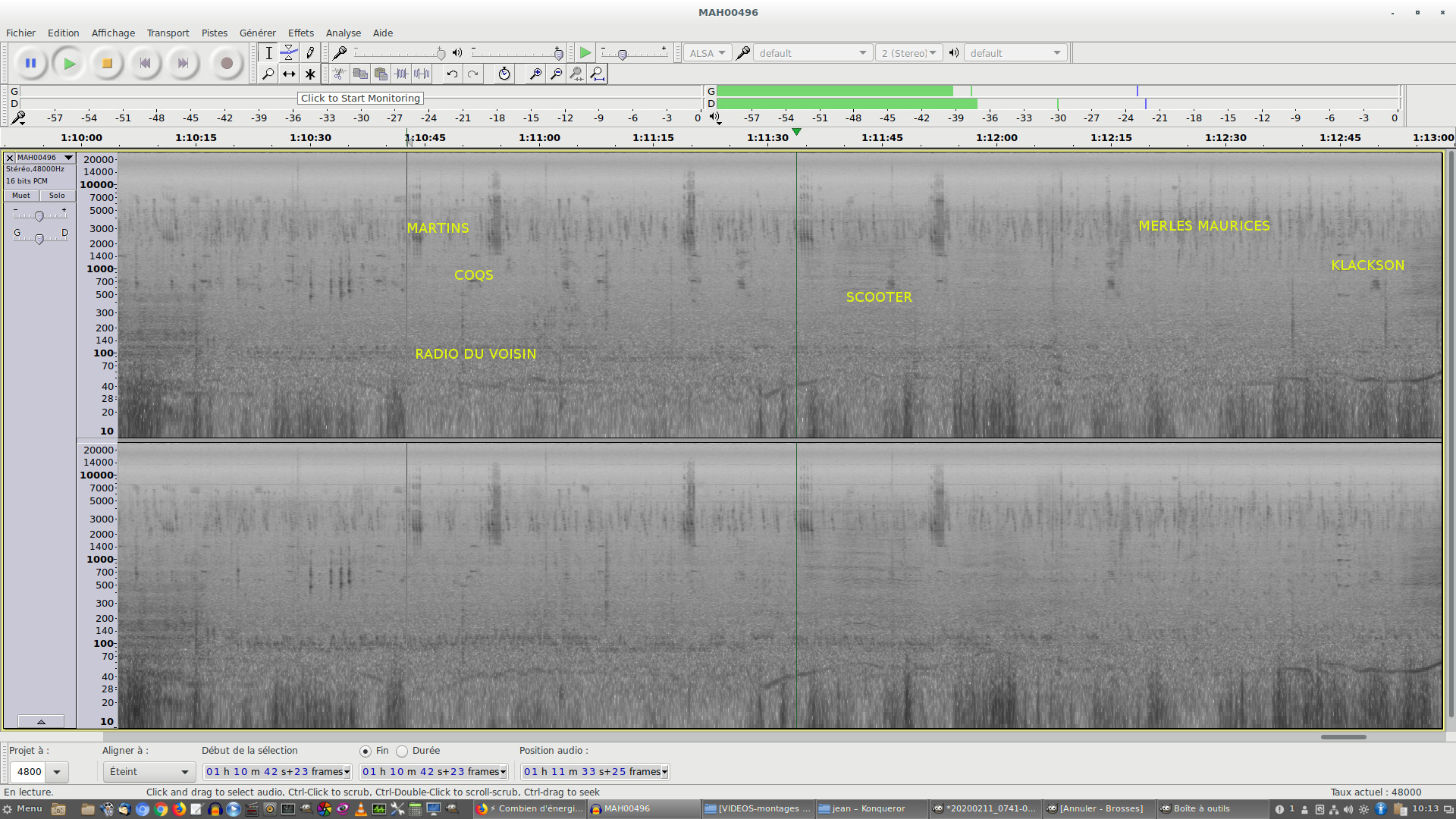This screenshot has width=1456, height=819.
Task: Open the ALSA audio host dropdown
Action: (708, 53)
